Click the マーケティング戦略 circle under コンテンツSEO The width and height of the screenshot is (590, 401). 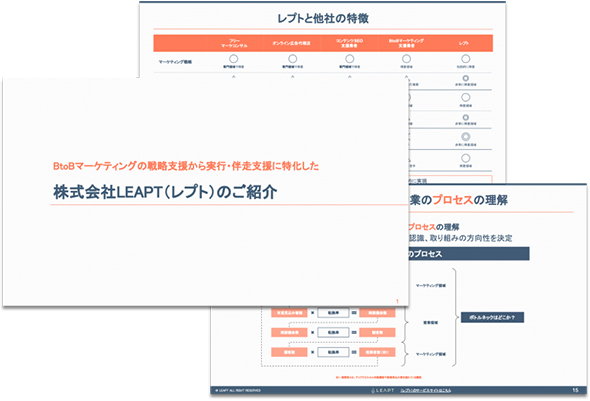pyautogui.click(x=350, y=59)
